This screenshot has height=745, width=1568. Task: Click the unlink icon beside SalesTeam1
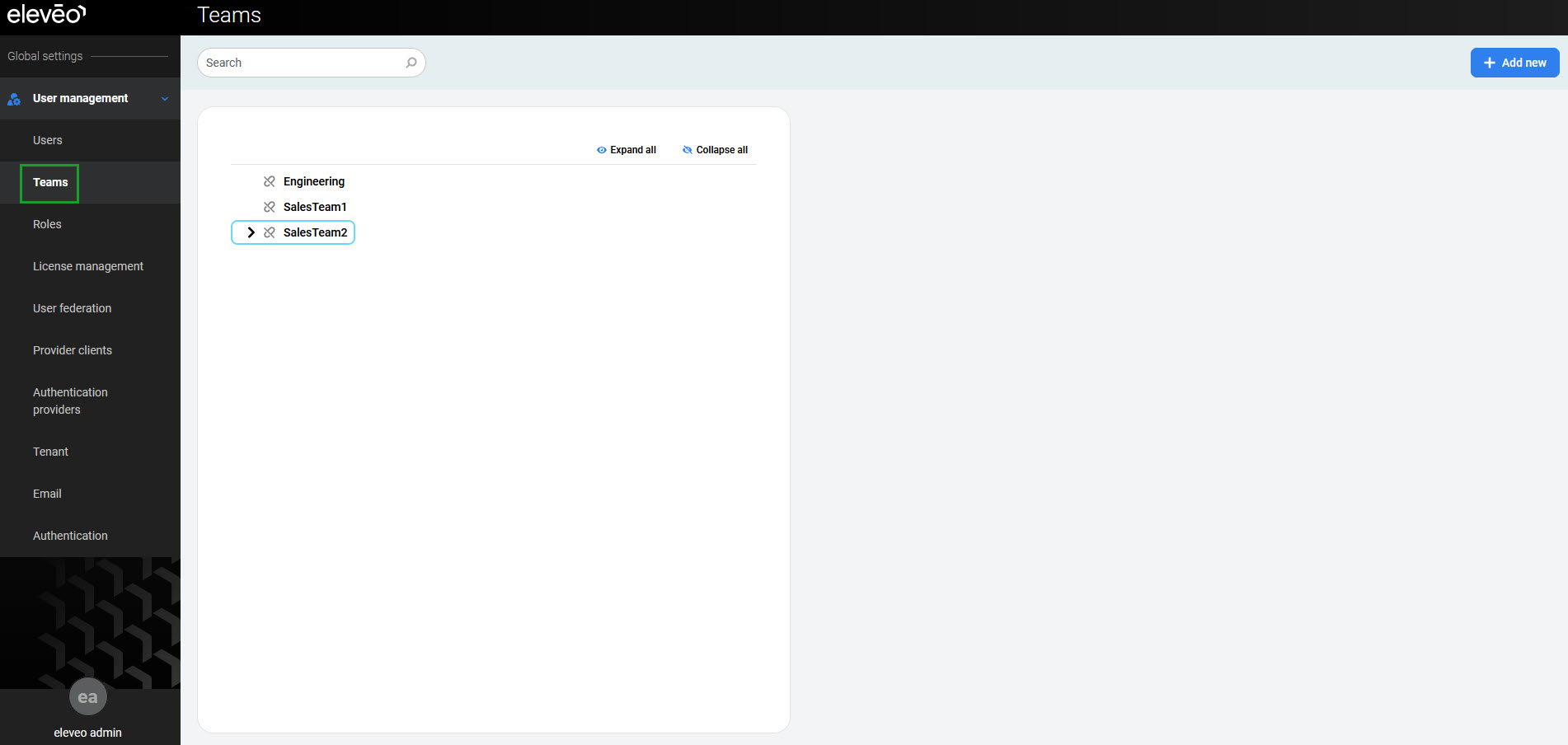[270, 207]
